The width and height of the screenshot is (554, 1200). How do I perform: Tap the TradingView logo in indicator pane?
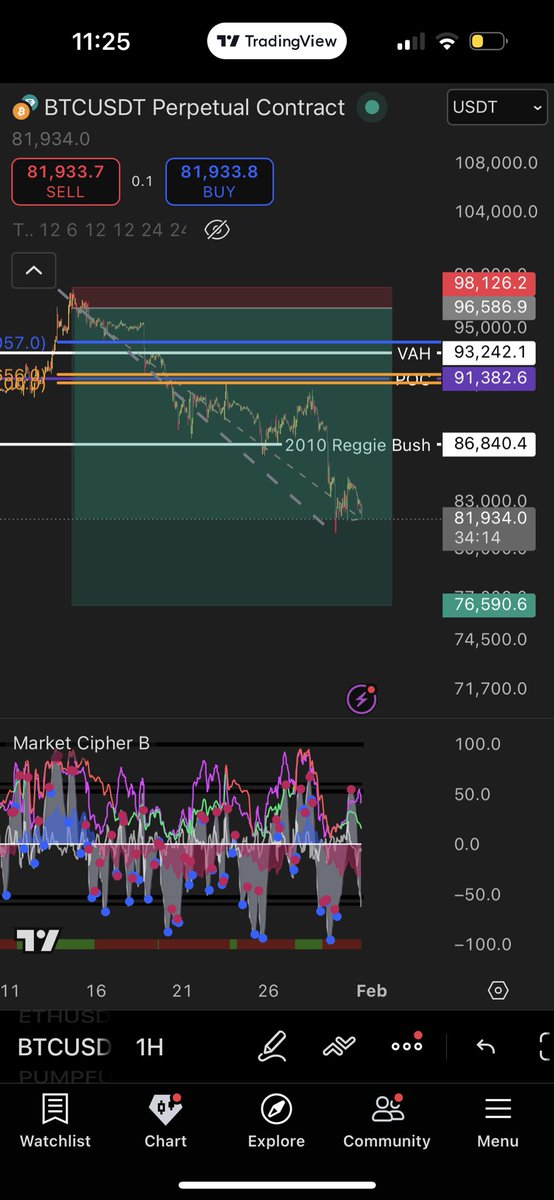[38, 940]
